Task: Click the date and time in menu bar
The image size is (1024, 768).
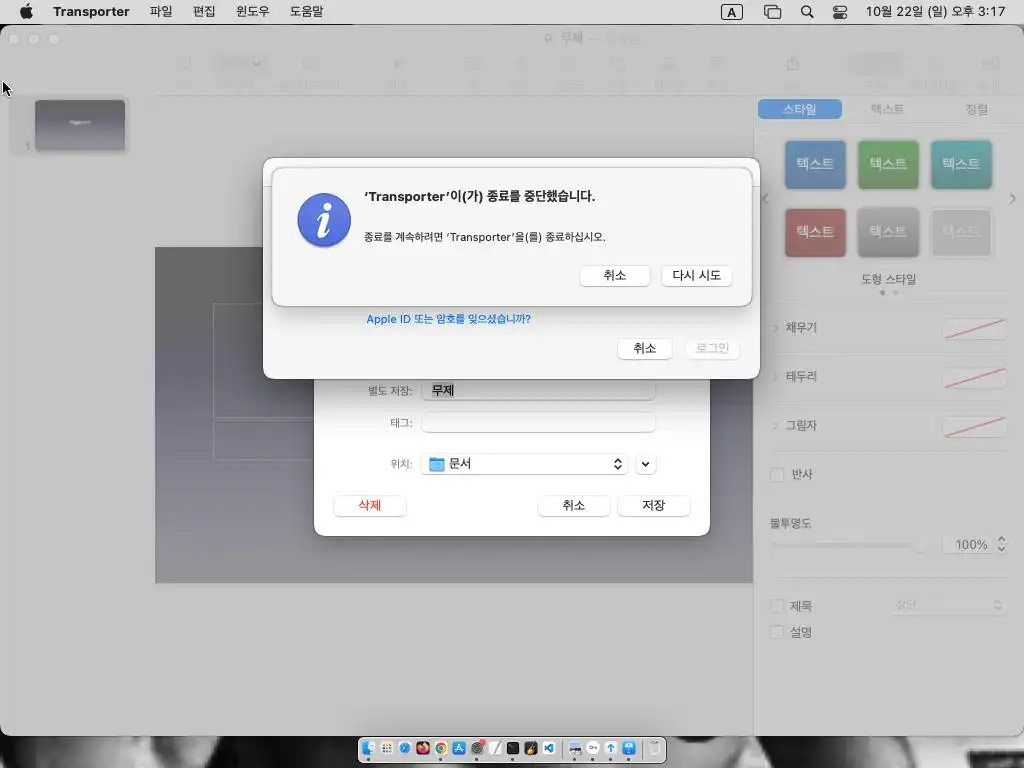Action: 935,12
